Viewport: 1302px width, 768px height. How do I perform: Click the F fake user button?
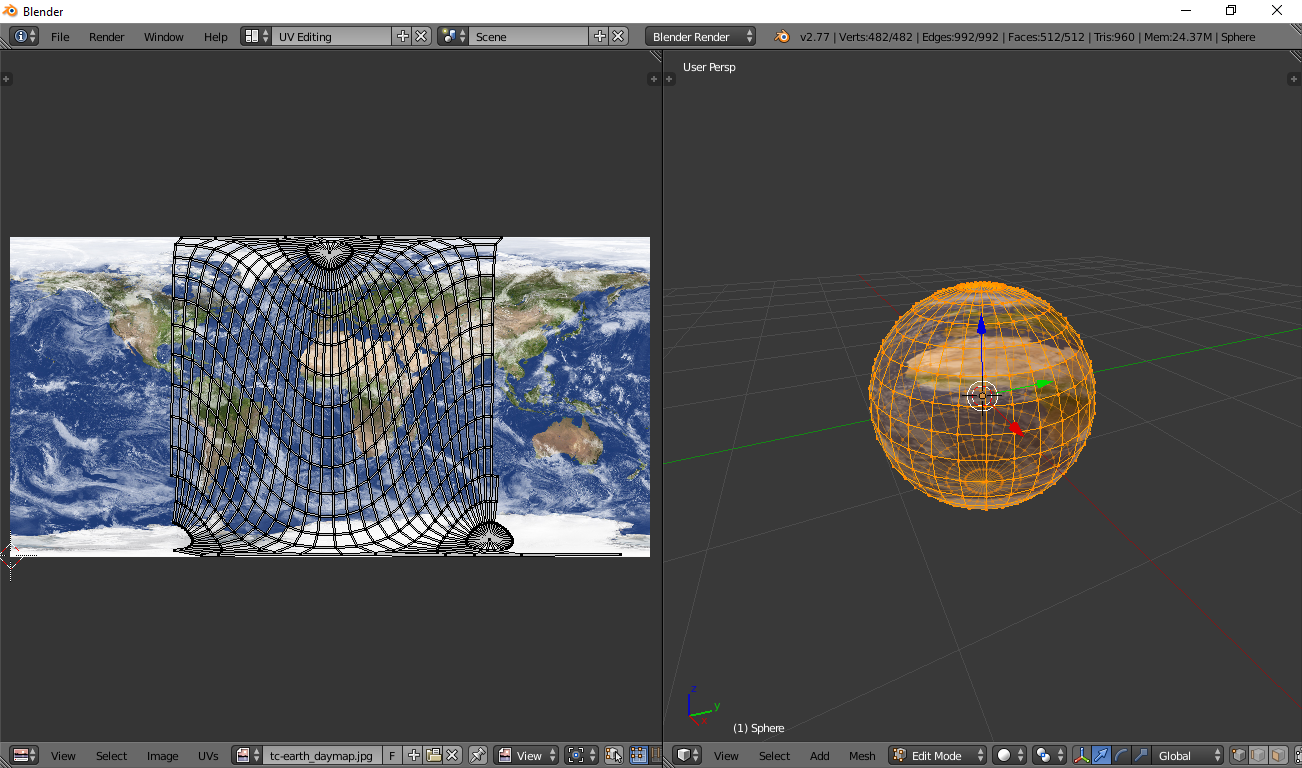pyautogui.click(x=392, y=756)
